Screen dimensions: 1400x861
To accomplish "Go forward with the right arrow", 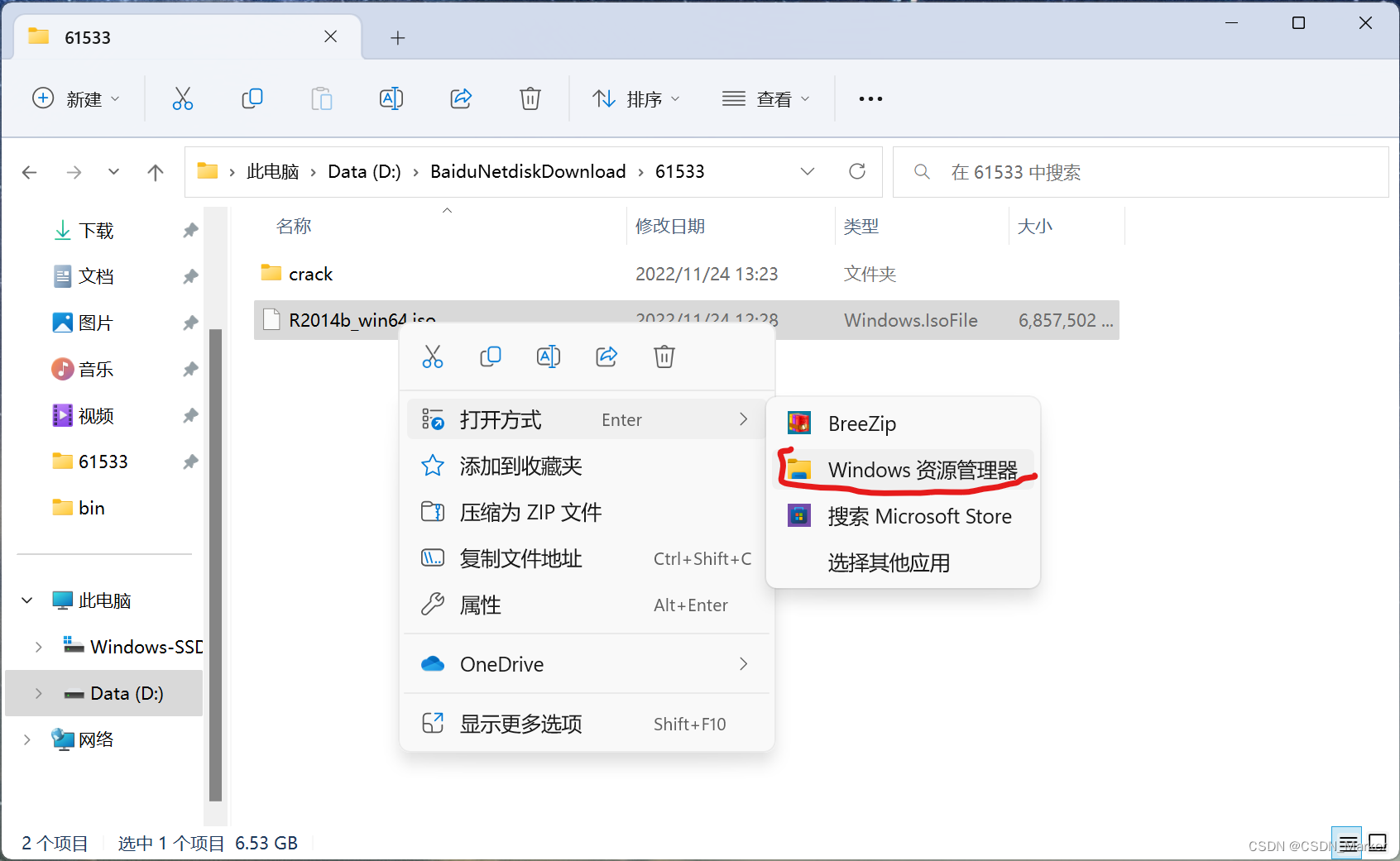I will 74,172.
